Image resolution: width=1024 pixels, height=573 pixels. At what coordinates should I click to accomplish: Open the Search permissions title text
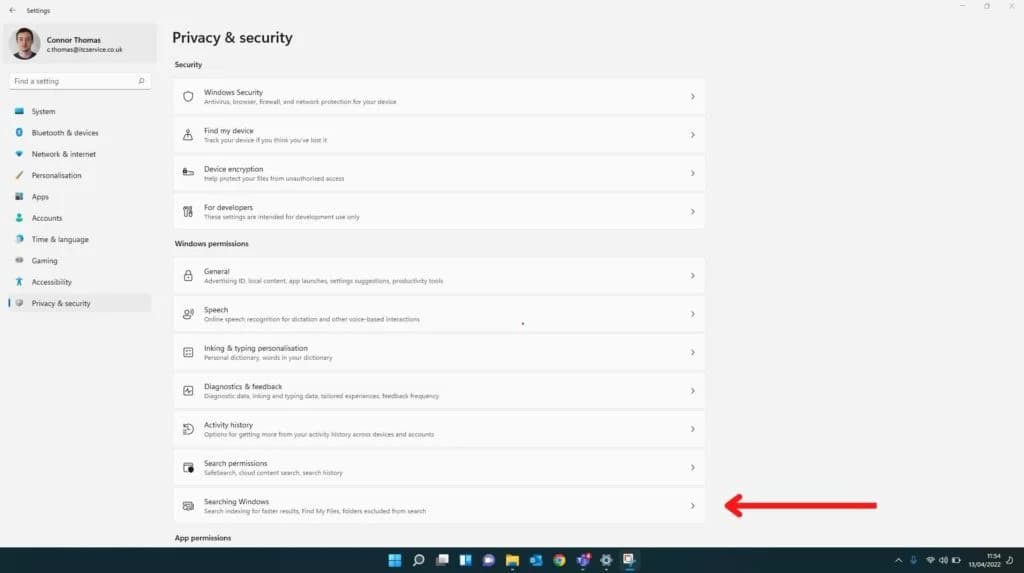point(235,463)
